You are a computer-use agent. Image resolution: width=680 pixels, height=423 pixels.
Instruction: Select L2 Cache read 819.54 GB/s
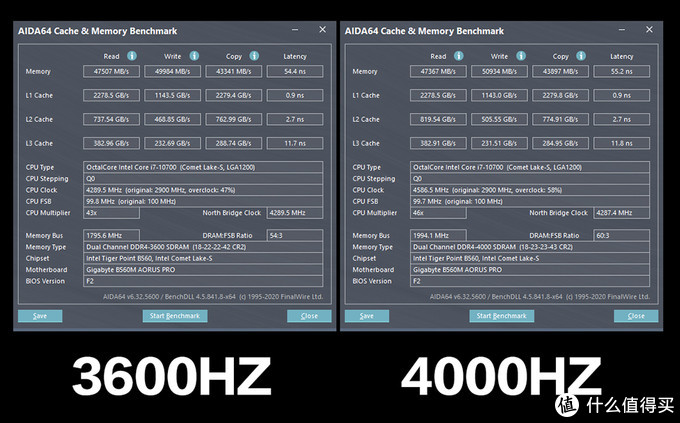(438, 119)
